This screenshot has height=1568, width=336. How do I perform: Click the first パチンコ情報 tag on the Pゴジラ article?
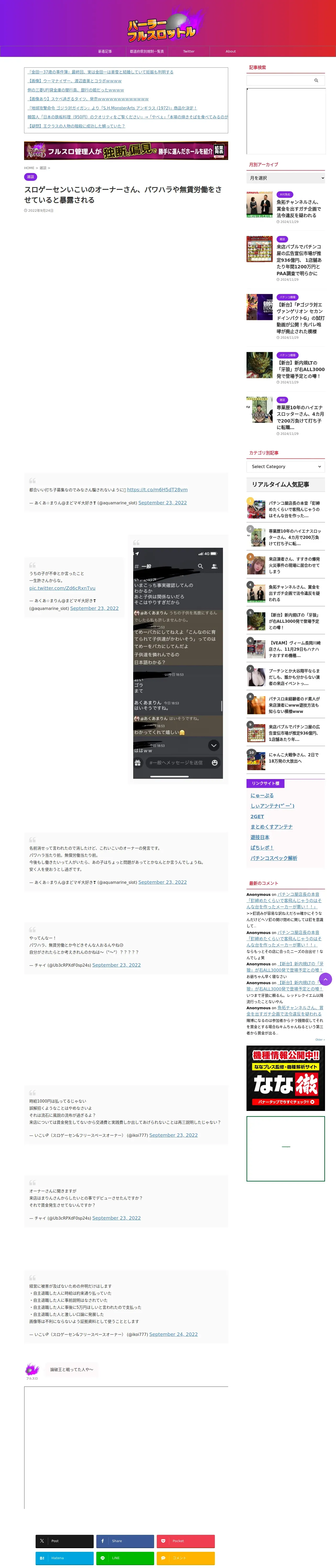point(288,297)
